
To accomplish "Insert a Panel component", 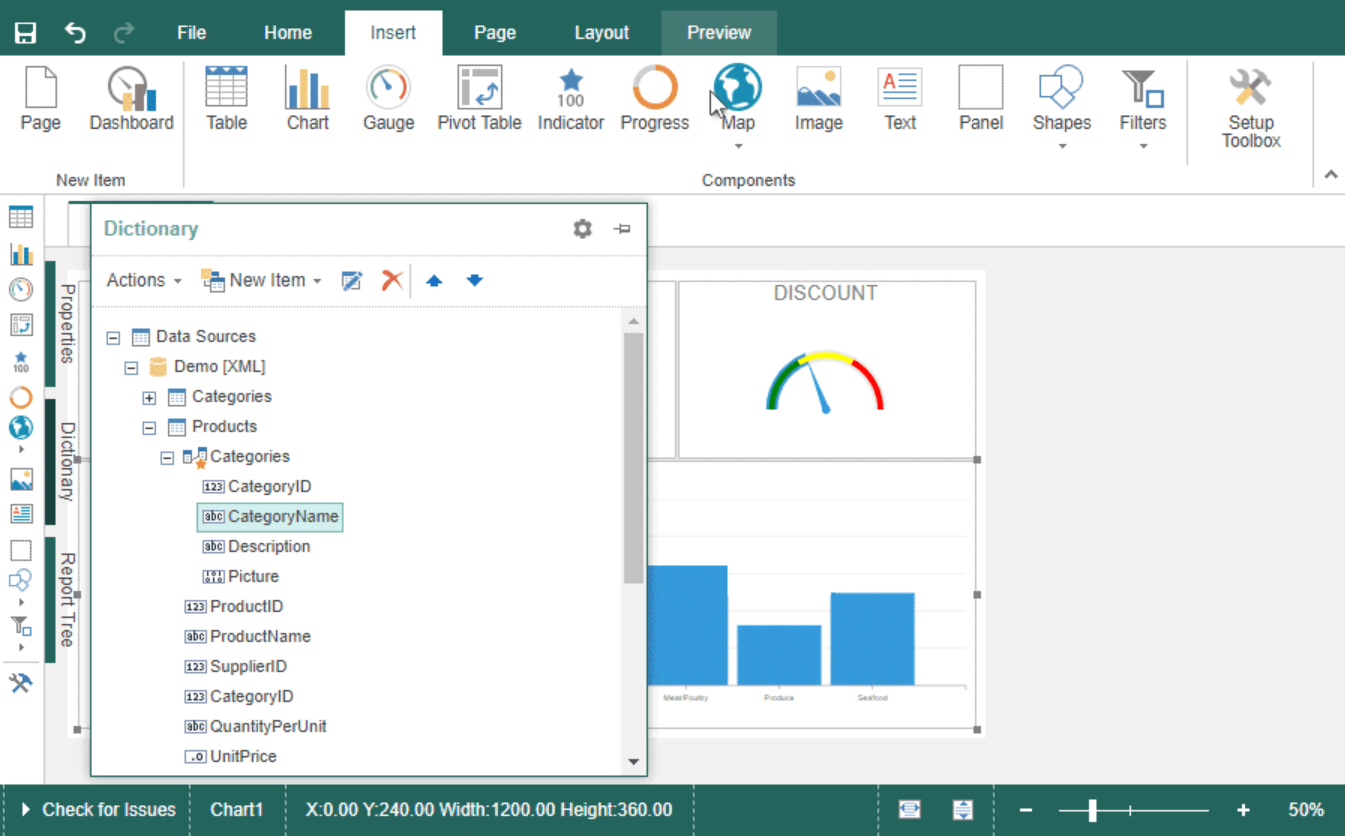I will (x=981, y=100).
